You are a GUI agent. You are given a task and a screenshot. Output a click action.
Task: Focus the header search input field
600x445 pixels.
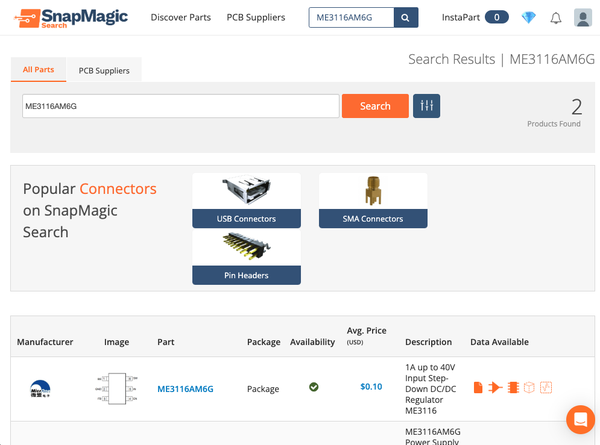351,18
